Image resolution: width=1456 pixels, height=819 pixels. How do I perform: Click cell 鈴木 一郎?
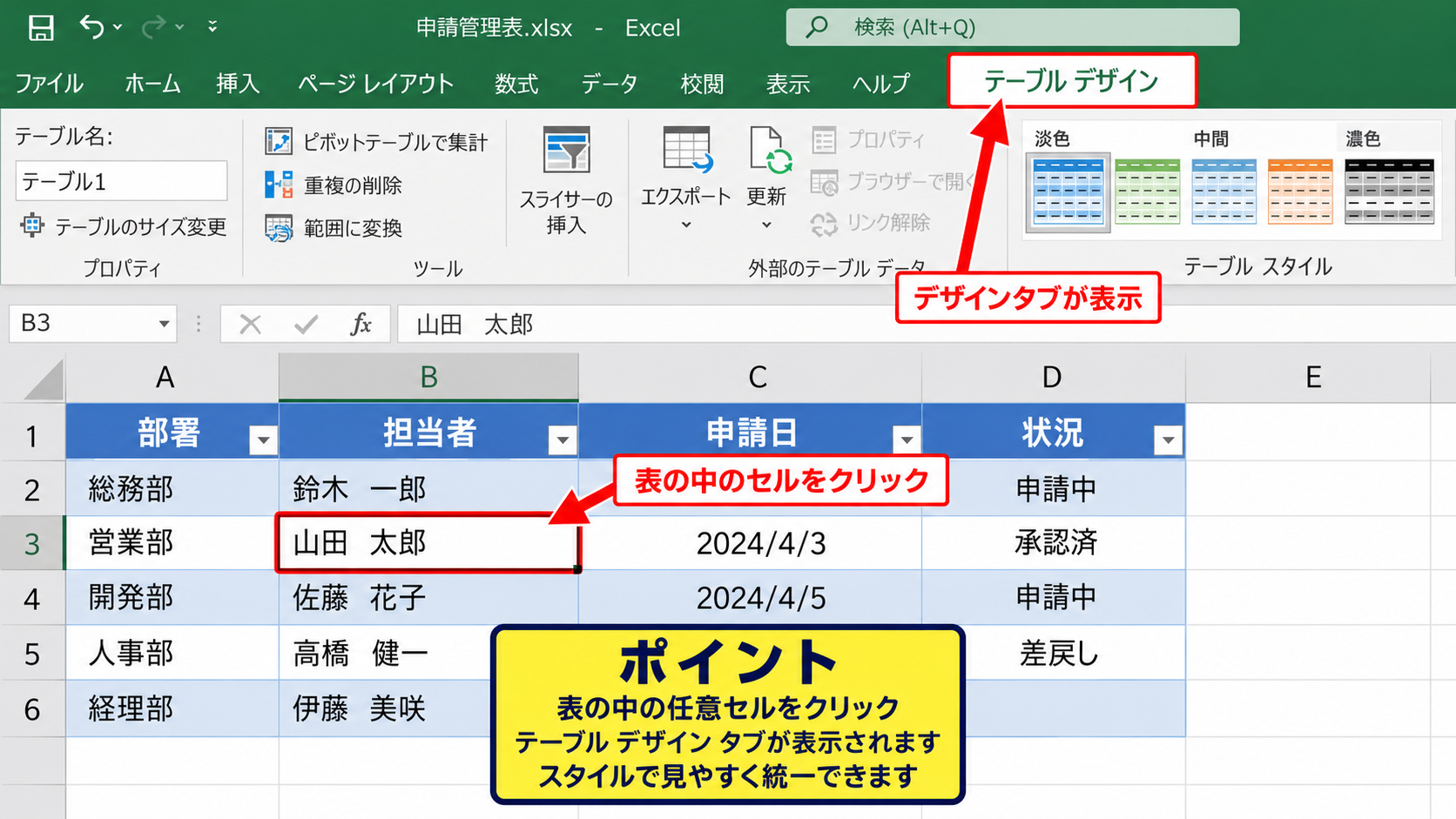428,489
